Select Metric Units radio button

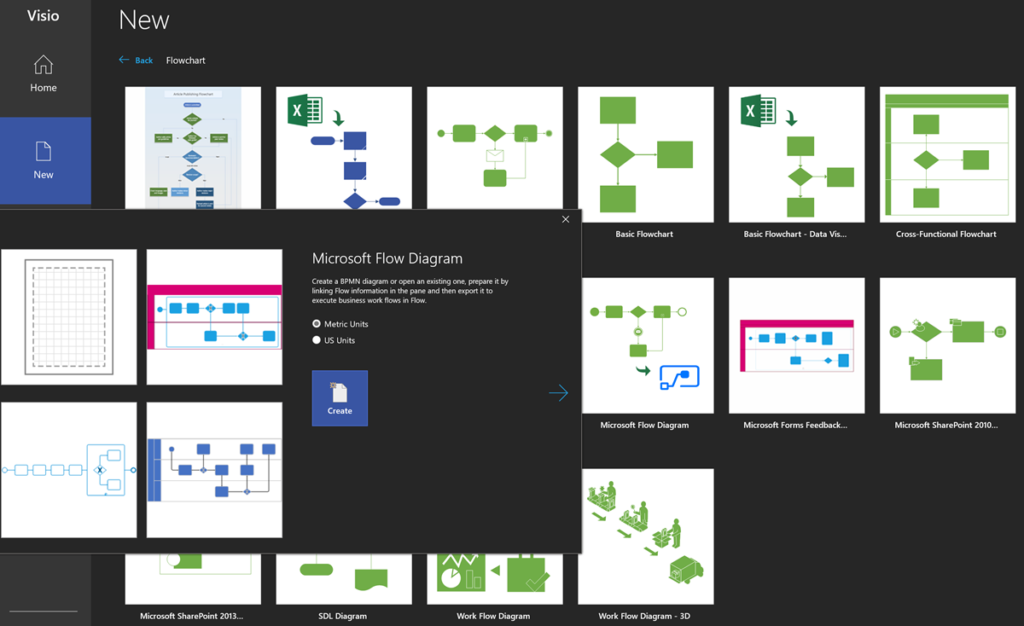[317, 324]
